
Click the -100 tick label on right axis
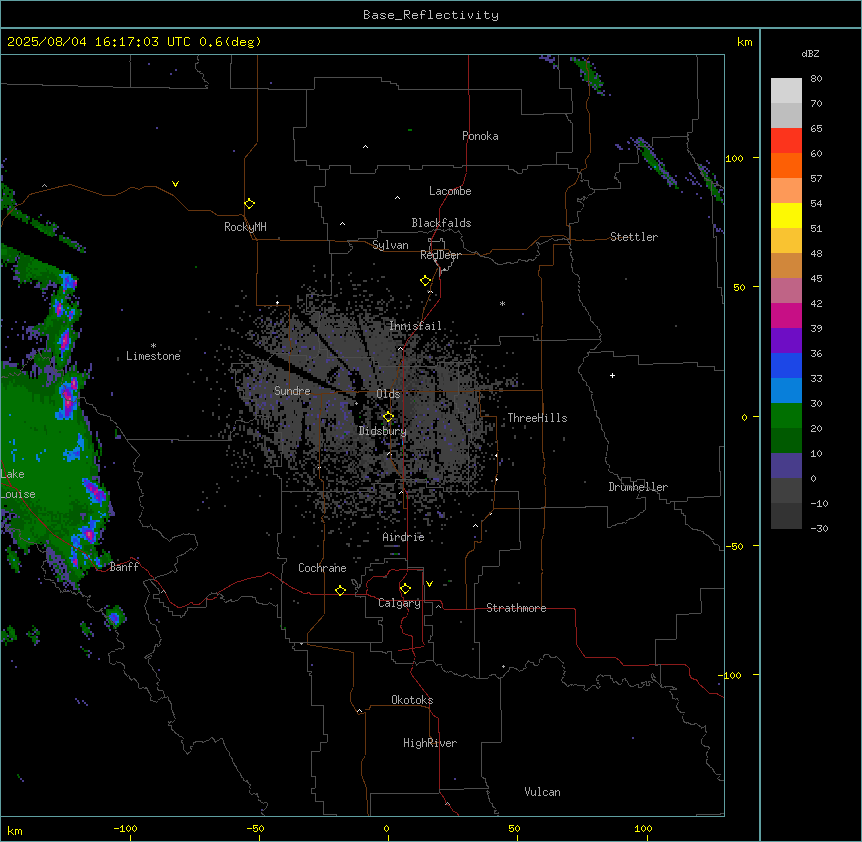(730, 675)
